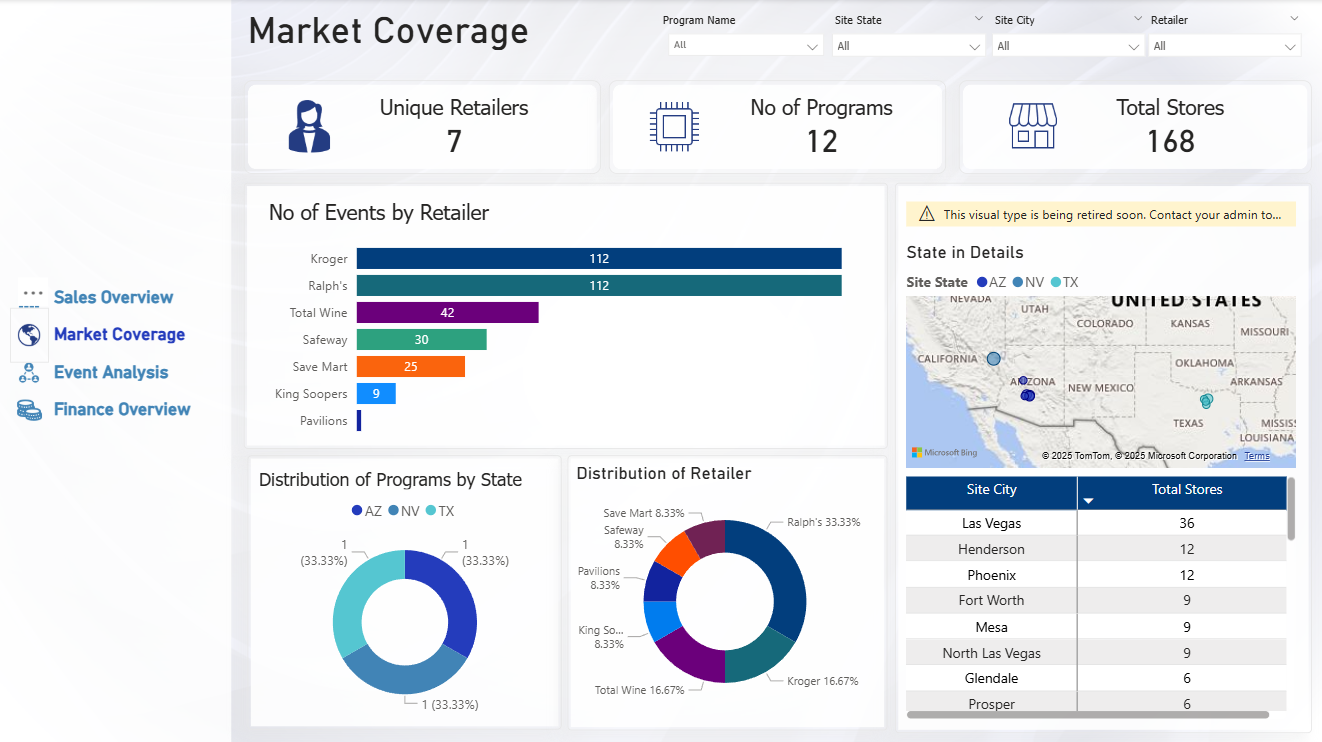Toggle AZ in the Site State map legend
This screenshot has width=1322, height=742.
point(989,282)
